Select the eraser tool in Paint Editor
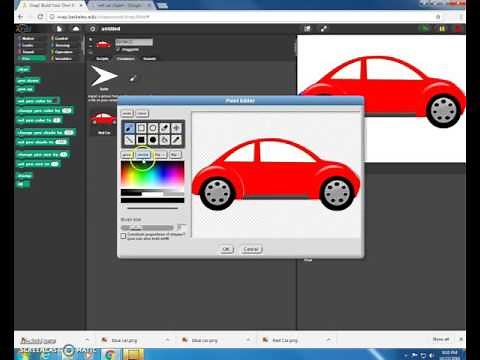 [164, 128]
